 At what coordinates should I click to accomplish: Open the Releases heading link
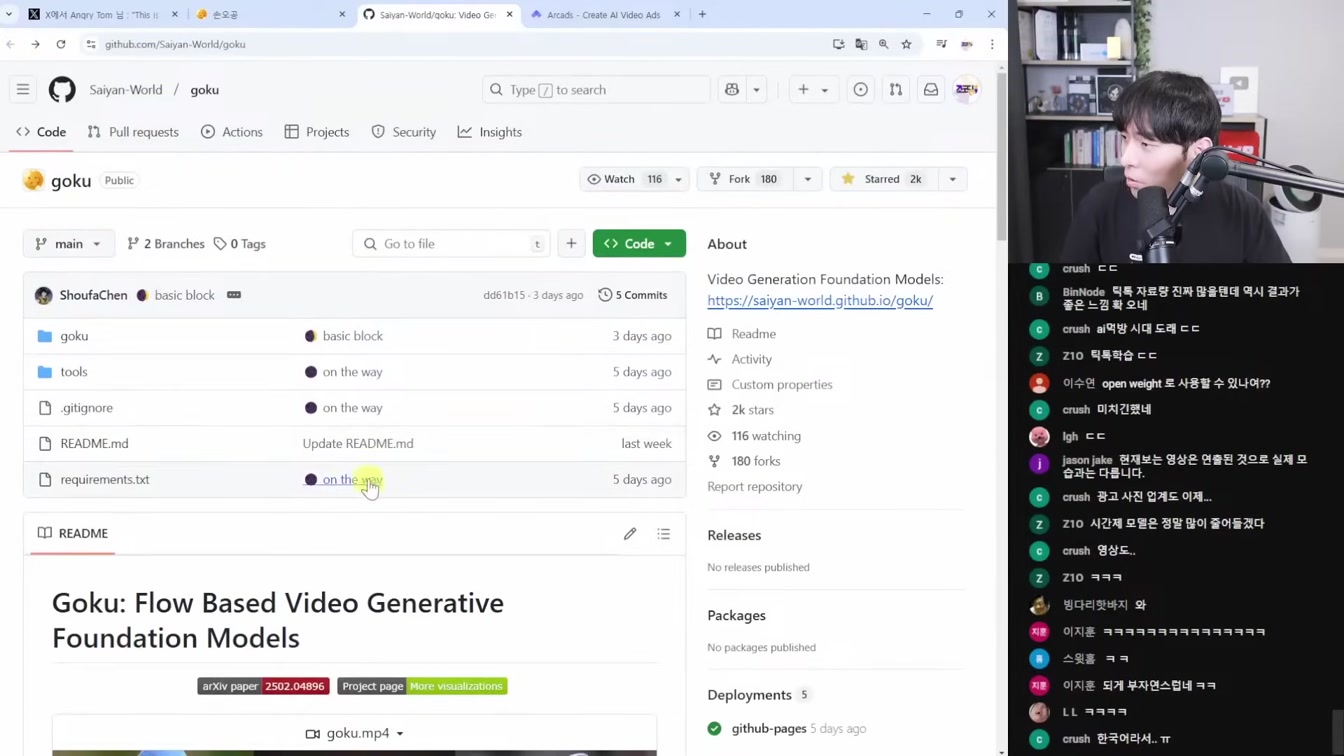[x=734, y=535]
